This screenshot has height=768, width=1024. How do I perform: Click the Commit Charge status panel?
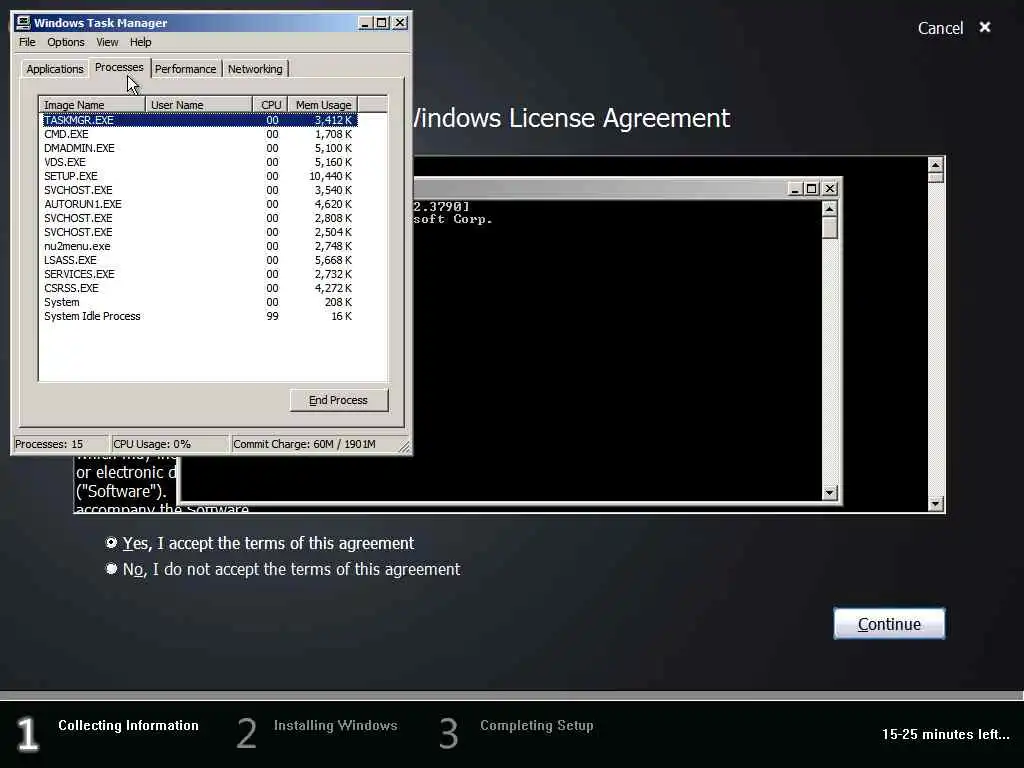(x=314, y=445)
